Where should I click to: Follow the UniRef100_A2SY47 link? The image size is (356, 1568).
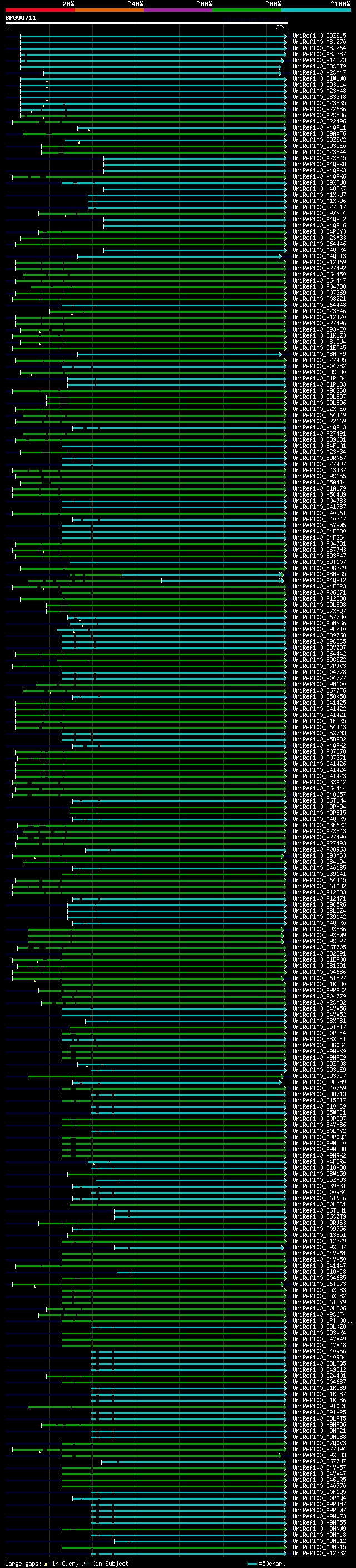coord(319,72)
